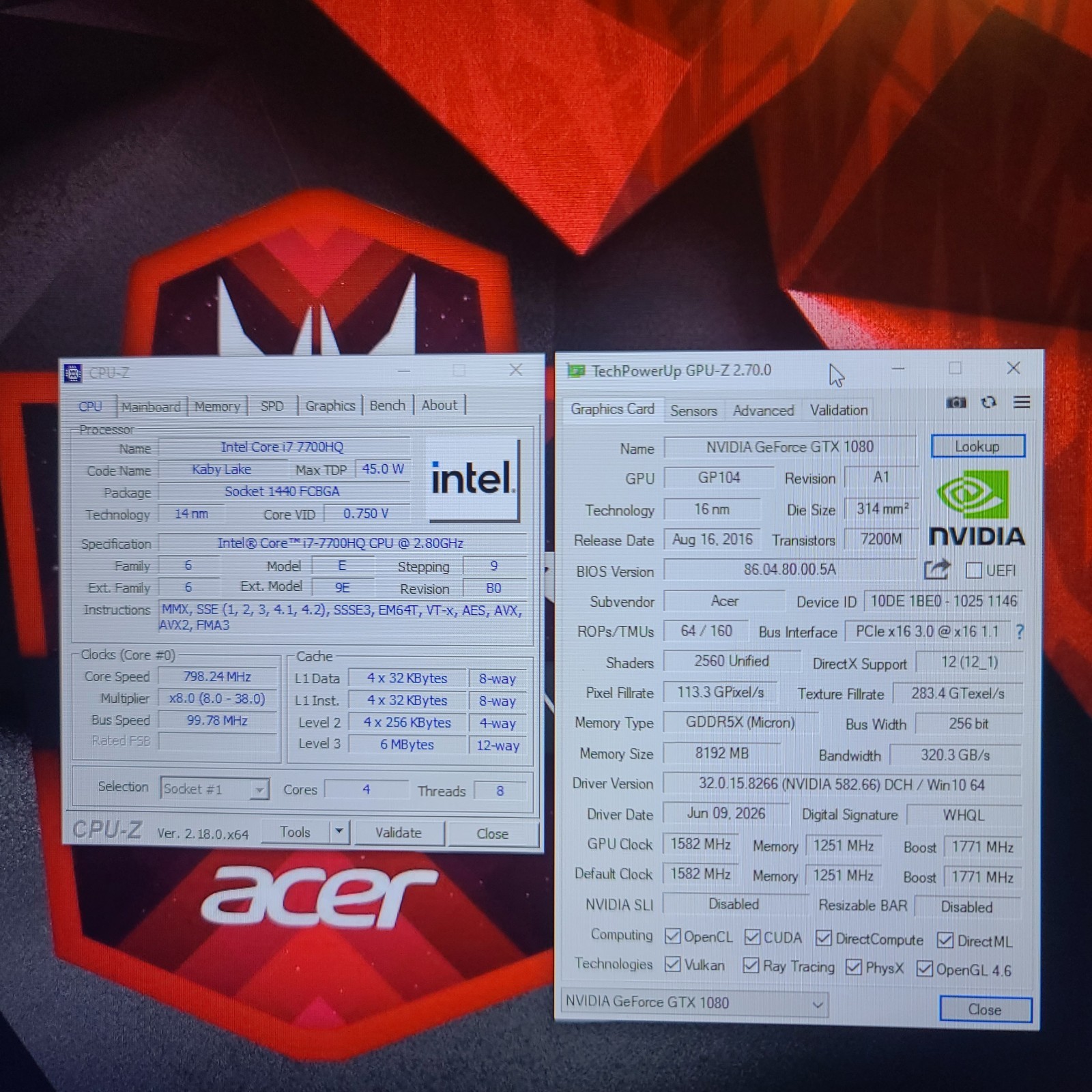Open the Bench tab

click(x=387, y=405)
